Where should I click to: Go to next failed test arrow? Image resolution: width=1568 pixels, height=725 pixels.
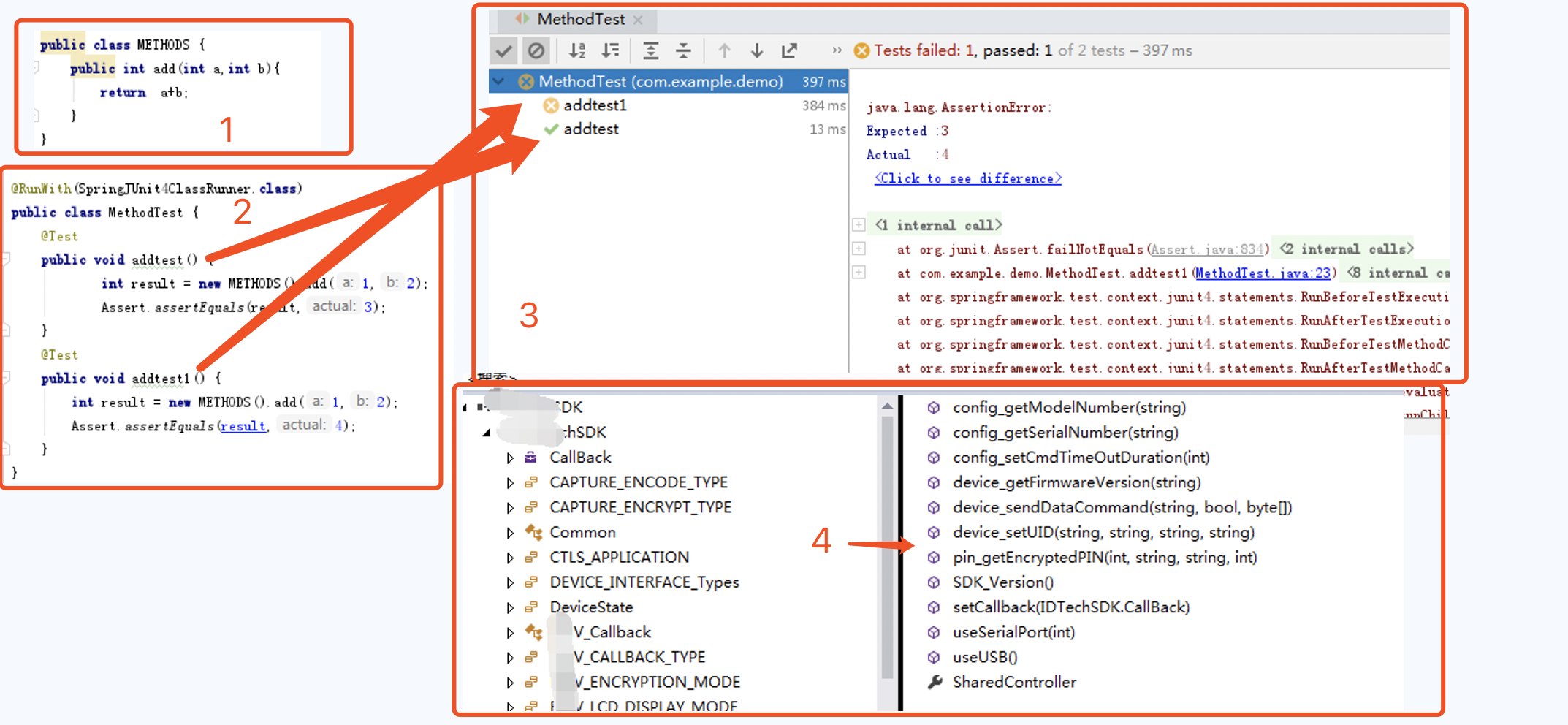(x=757, y=50)
